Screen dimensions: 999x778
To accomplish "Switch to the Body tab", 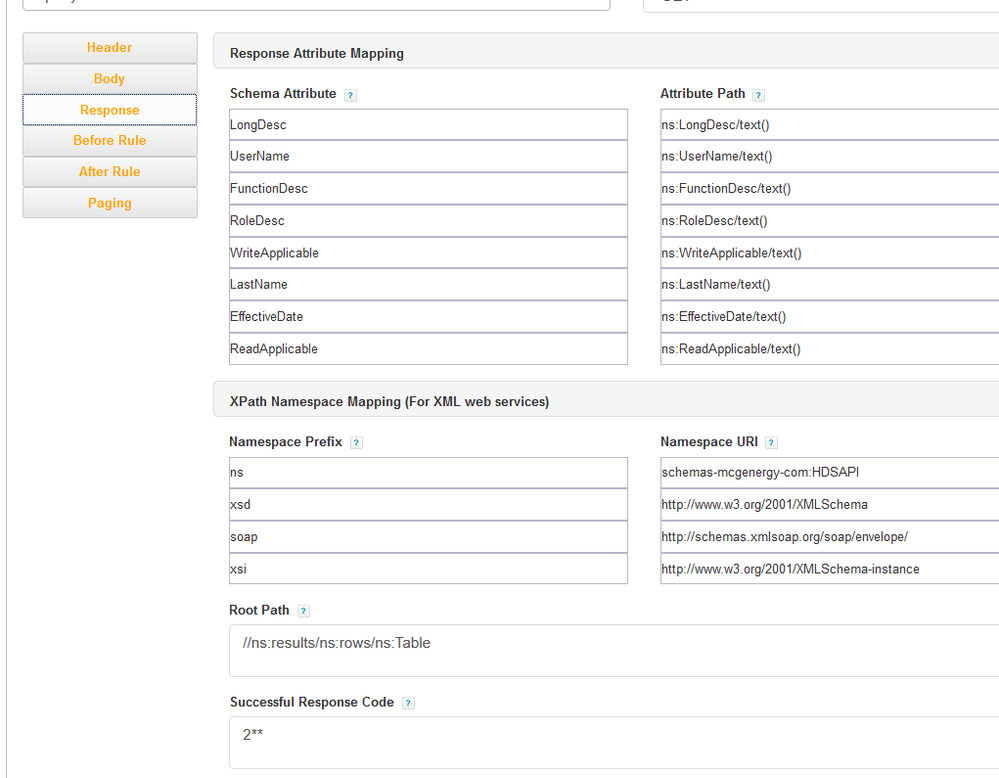I will point(110,79).
